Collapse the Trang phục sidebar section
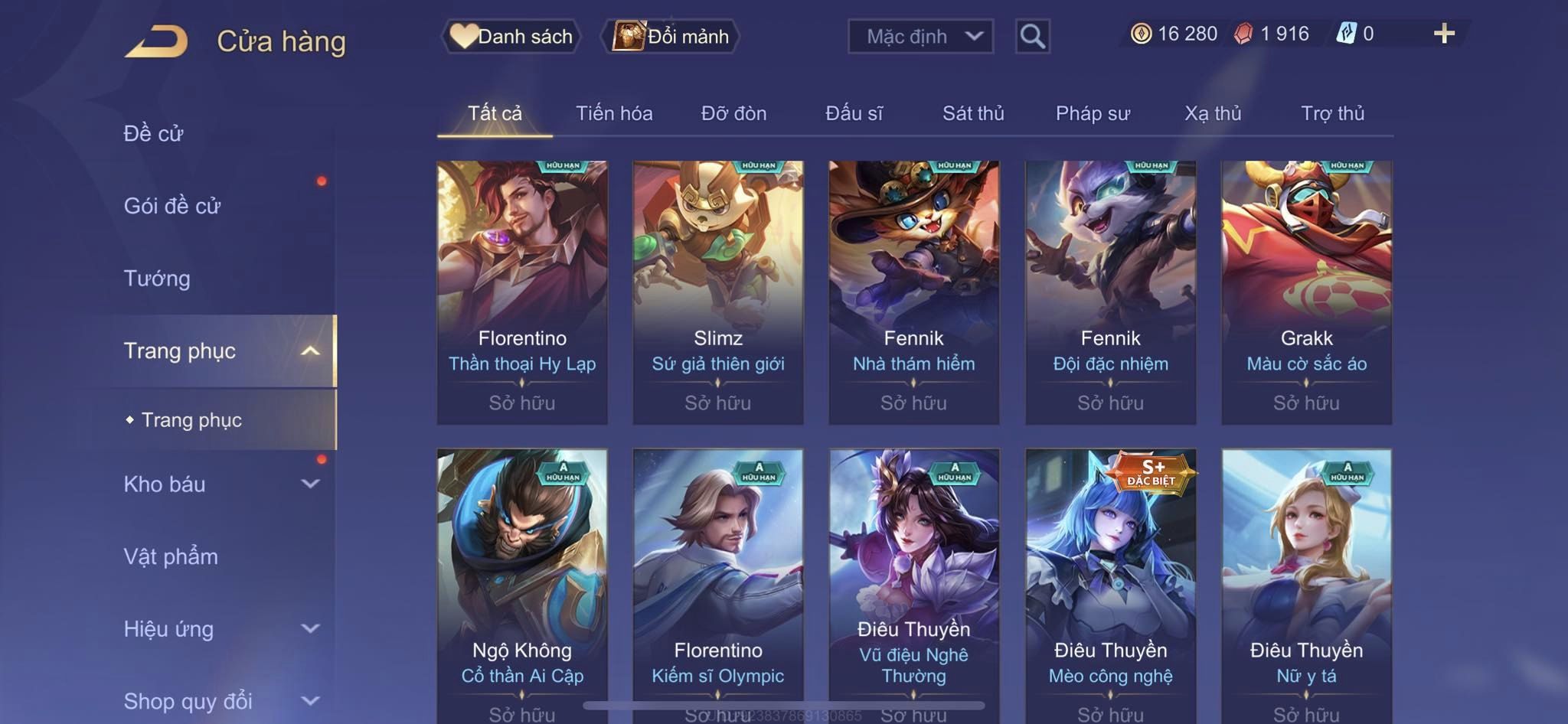This screenshot has width=1568, height=724. pyautogui.click(x=310, y=351)
